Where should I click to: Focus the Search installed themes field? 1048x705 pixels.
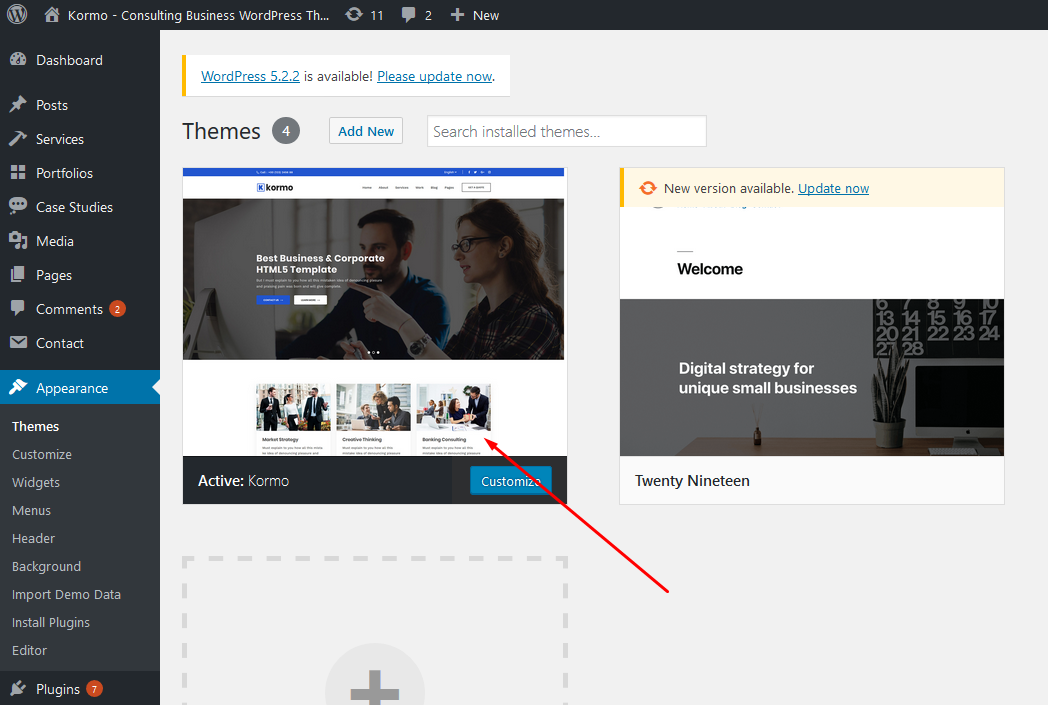click(566, 131)
